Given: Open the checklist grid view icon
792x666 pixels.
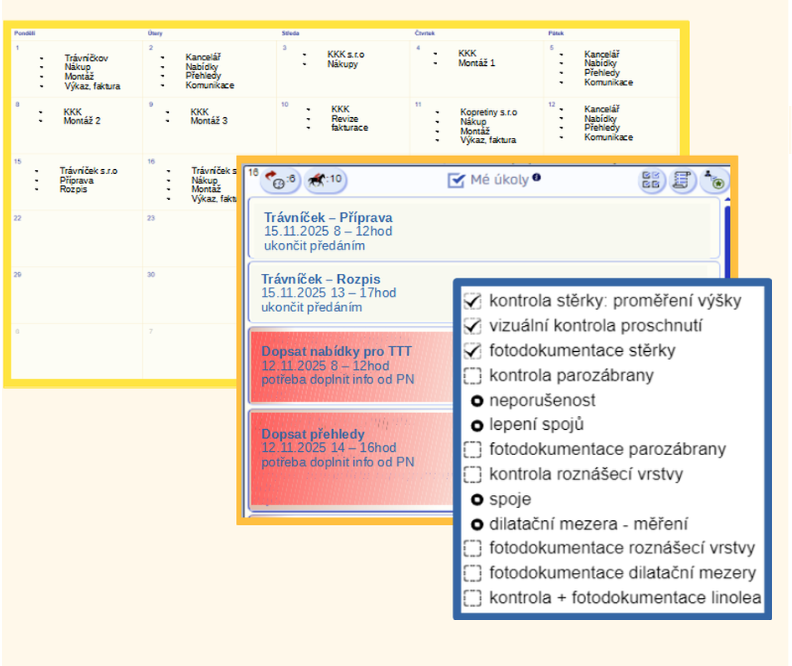Looking at the screenshot, I should coord(652,181).
